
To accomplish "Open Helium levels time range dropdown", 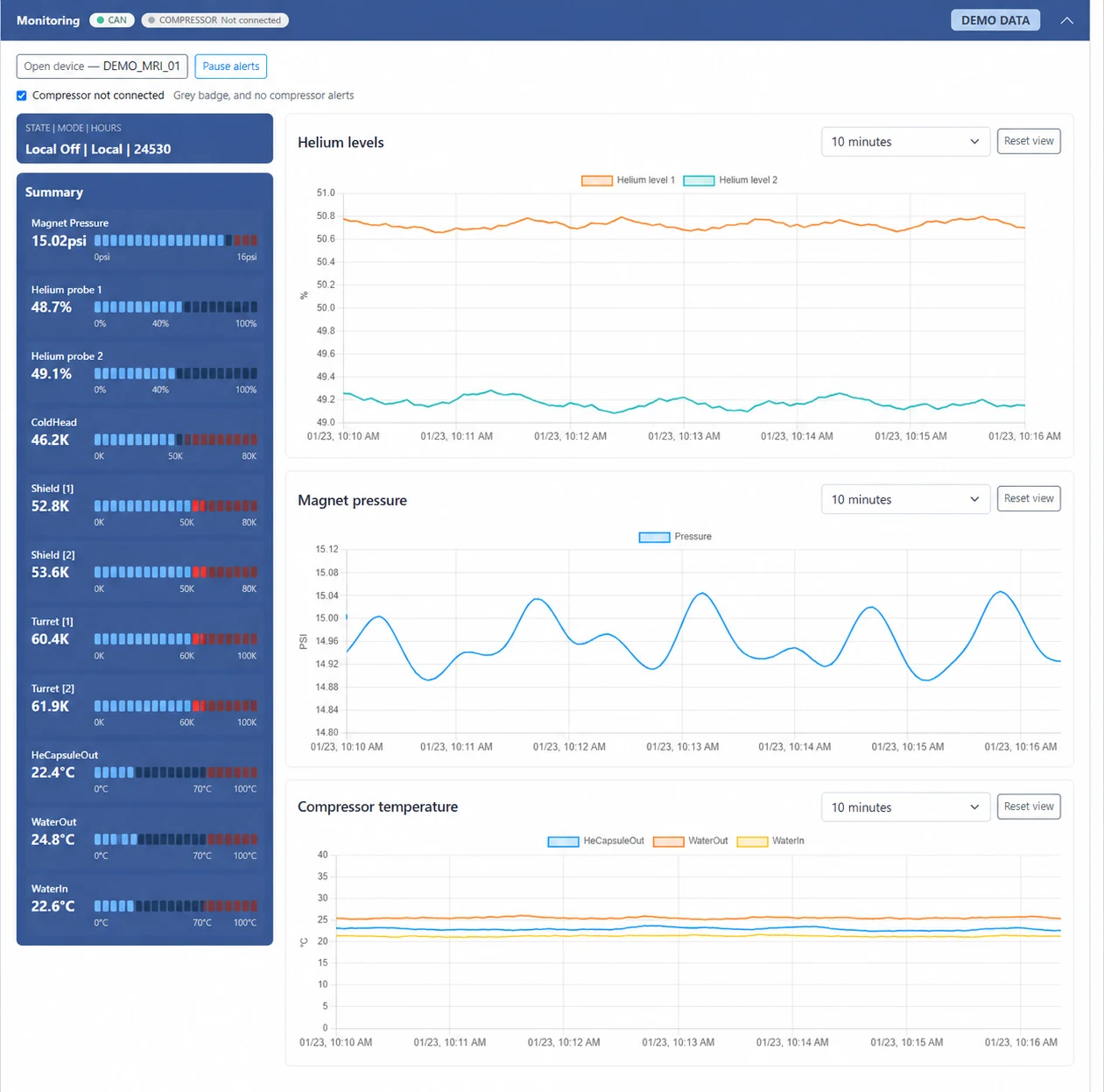I will pos(905,142).
